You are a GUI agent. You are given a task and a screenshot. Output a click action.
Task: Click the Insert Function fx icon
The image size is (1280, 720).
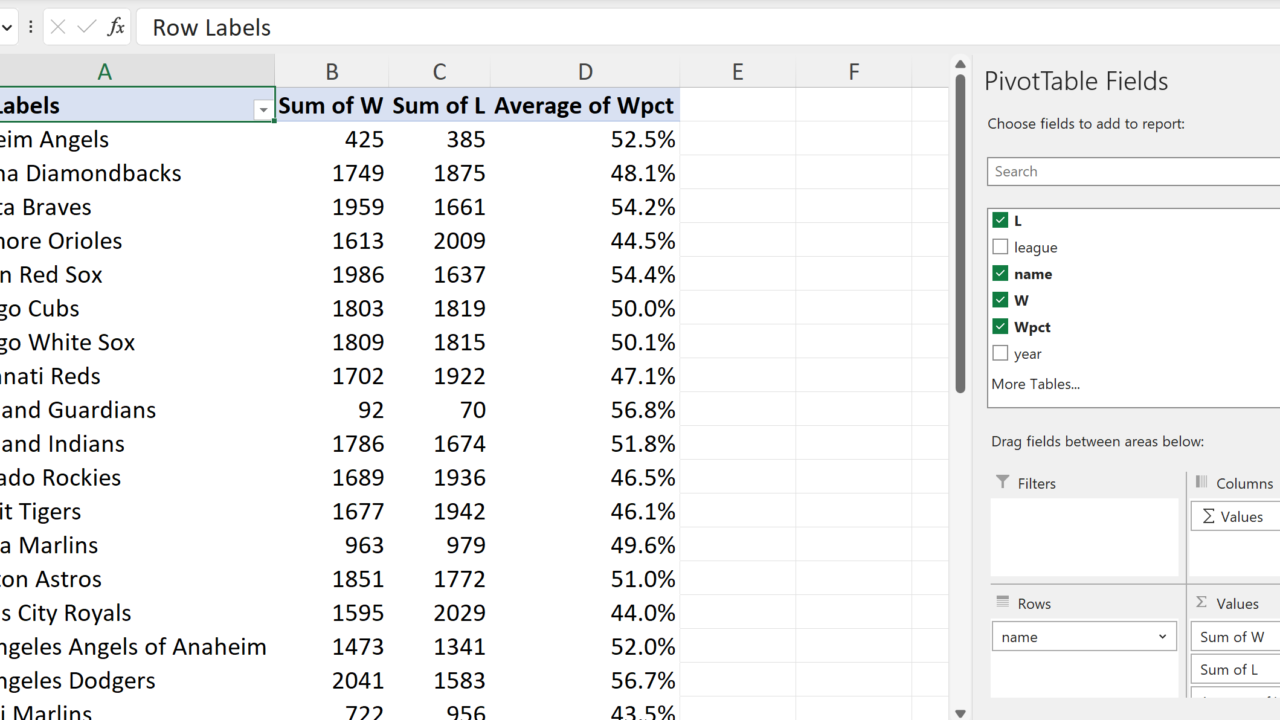point(116,27)
